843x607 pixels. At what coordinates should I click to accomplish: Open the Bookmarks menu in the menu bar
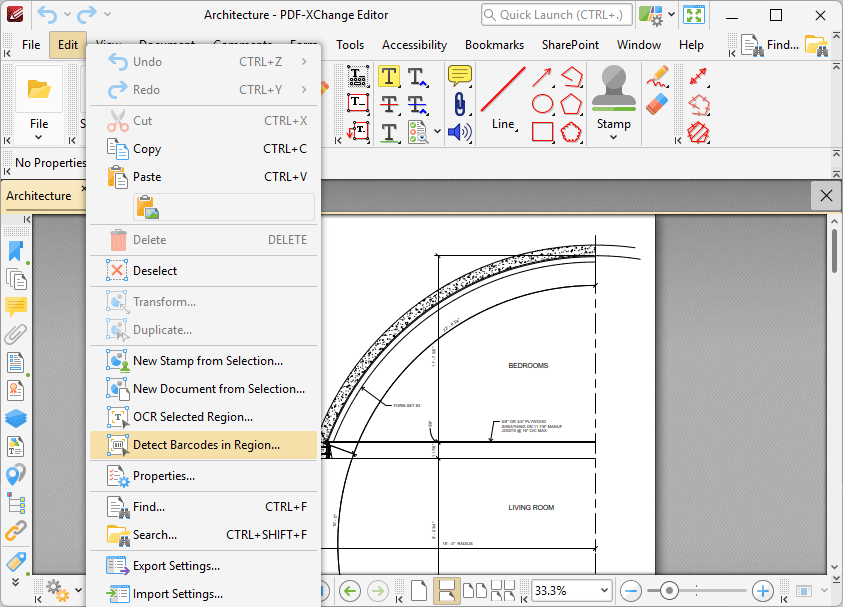tap(494, 45)
